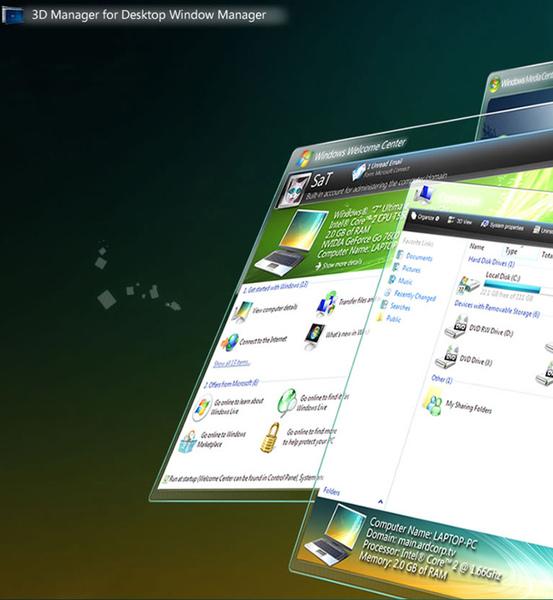Click the 'Windows Welcome Center' title text
Screen dimensions: 553x600
[360, 150]
